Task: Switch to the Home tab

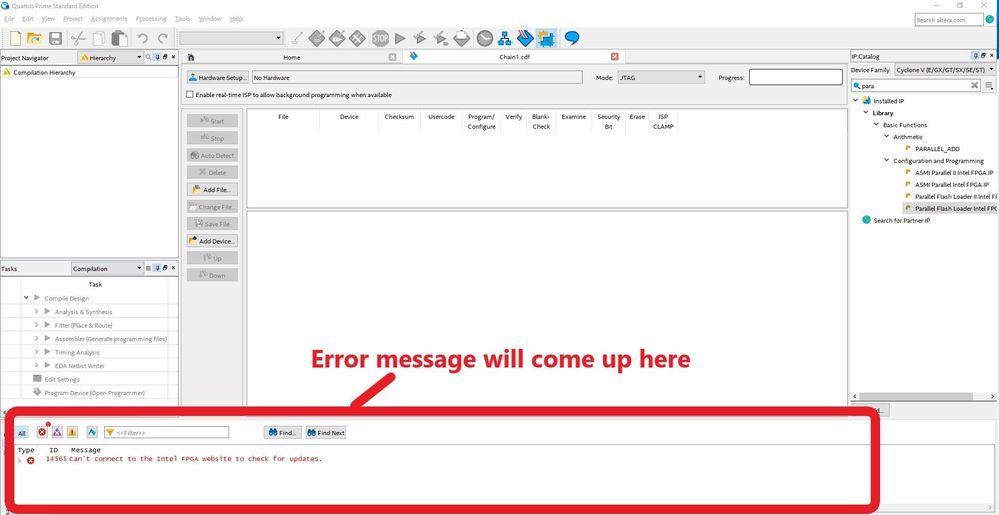Action: click(x=291, y=57)
